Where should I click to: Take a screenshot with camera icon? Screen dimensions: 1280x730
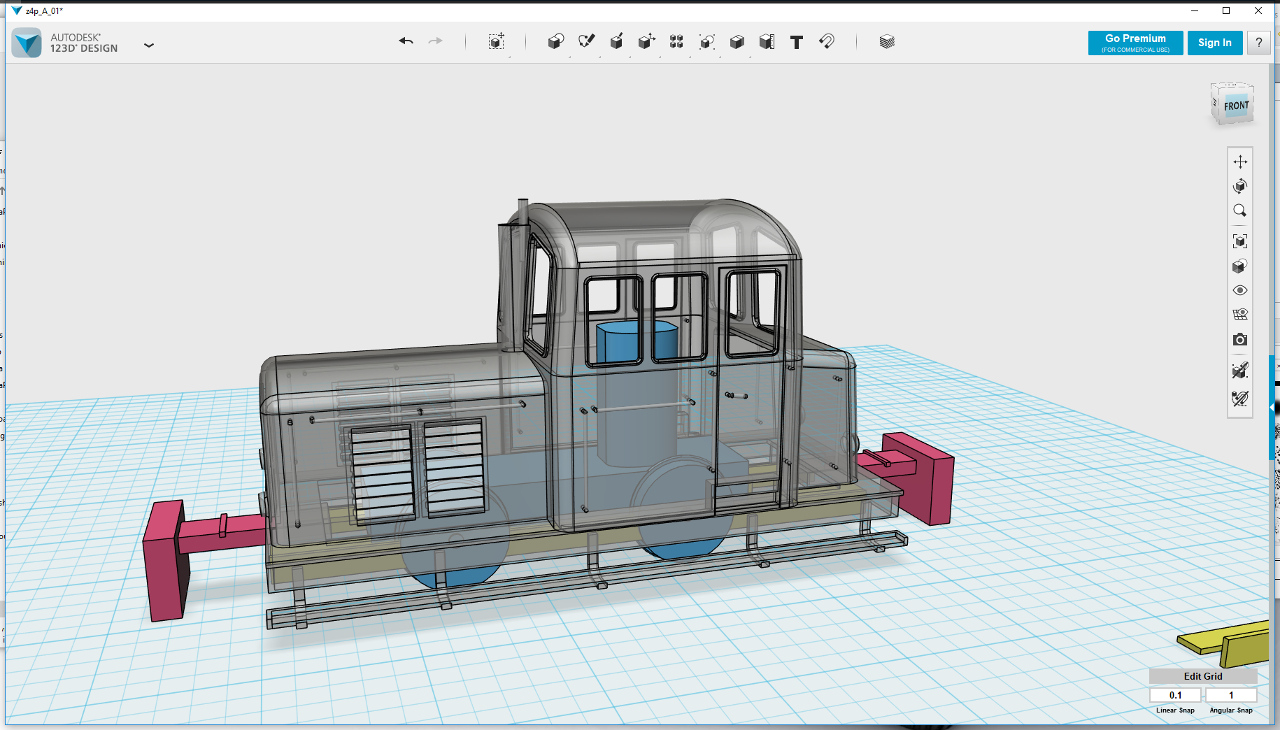coord(1240,340)
